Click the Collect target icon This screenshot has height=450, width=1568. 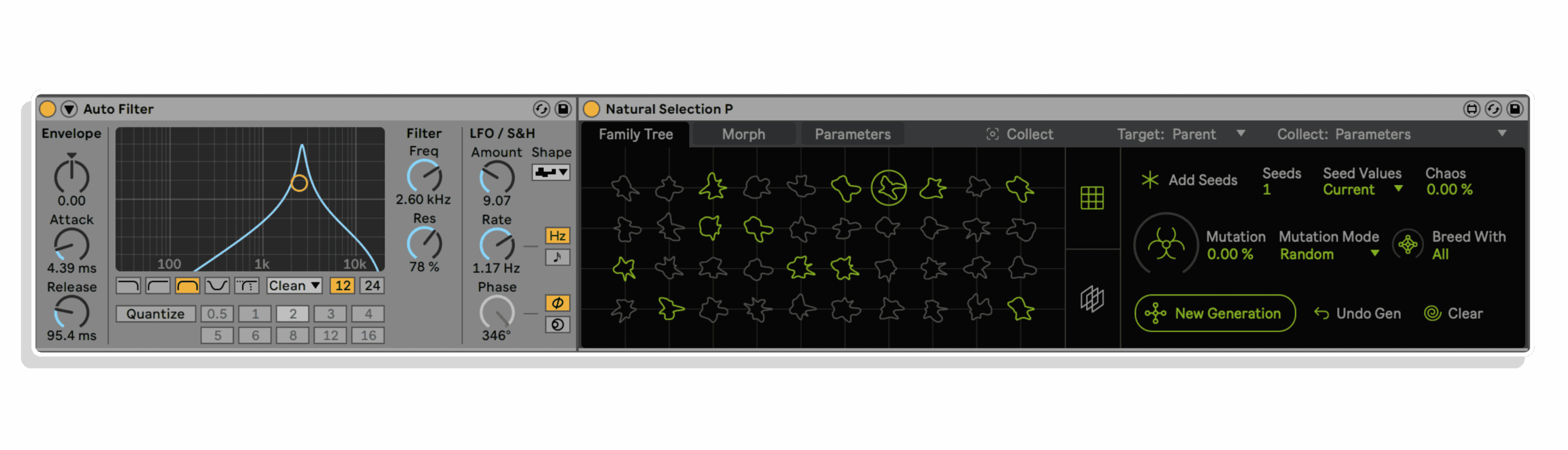992,134
